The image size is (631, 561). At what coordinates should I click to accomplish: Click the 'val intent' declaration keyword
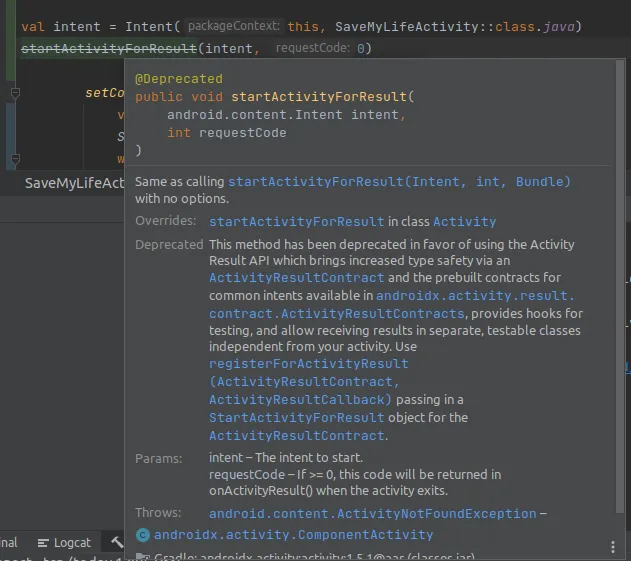pyautogui.click(x=33, y=27)
